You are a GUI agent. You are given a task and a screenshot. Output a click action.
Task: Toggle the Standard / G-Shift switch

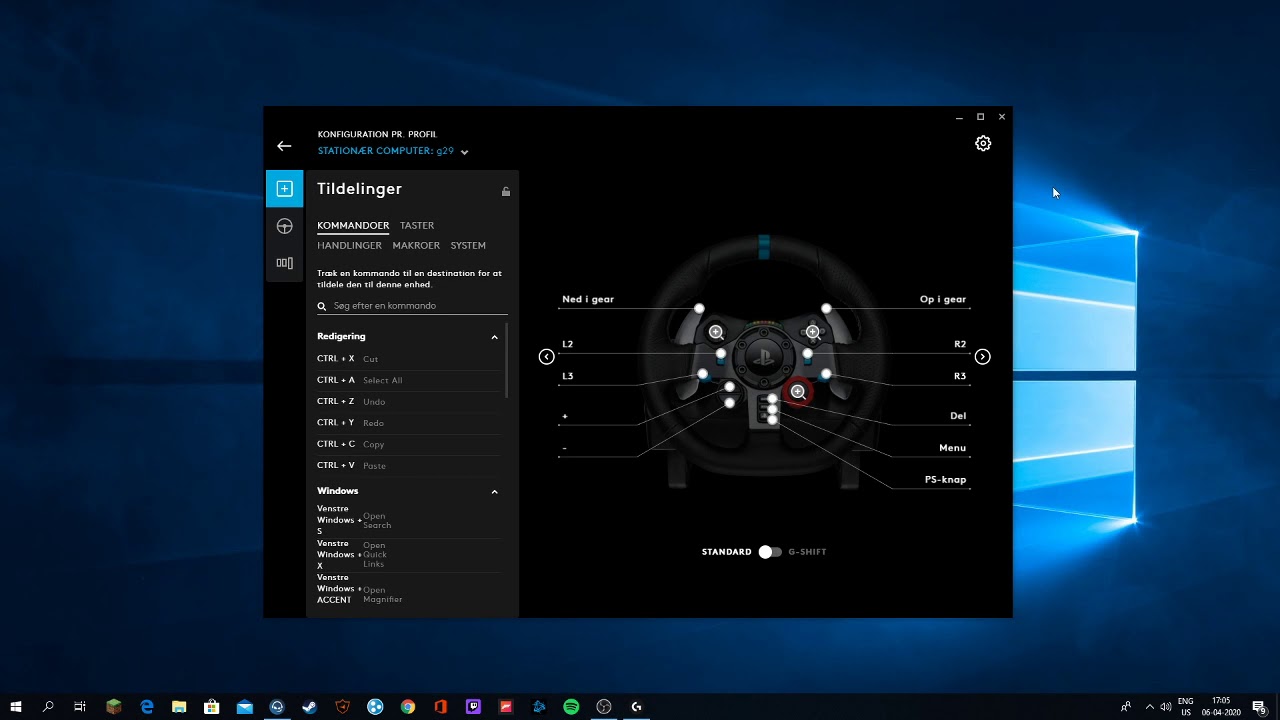[x=769, y=552]
